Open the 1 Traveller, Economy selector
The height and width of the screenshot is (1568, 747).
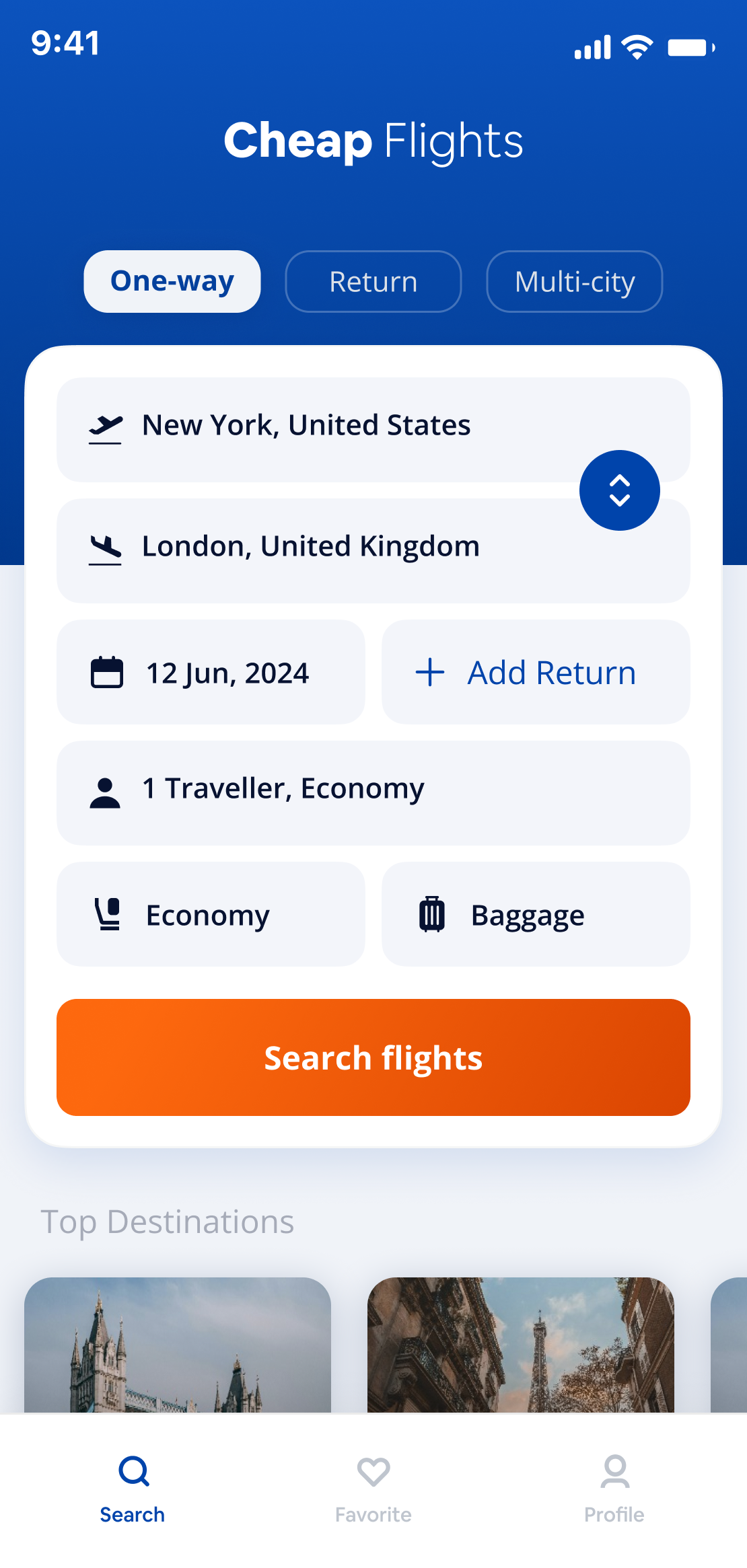(373, 792)
